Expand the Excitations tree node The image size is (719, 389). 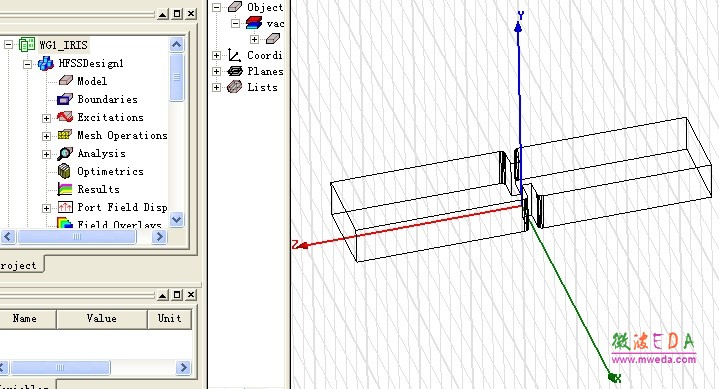(x=46, y=118)
